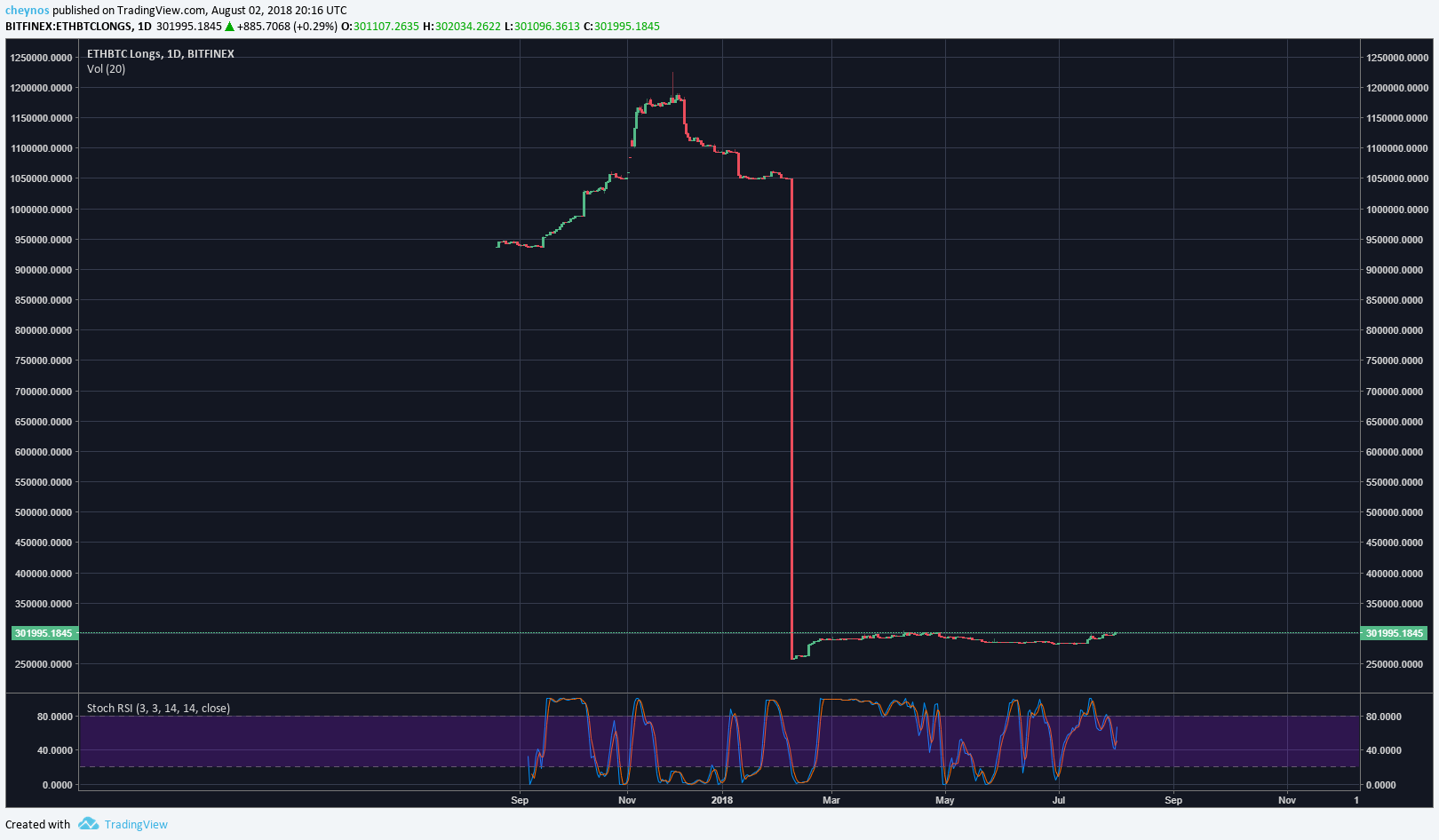Click the close value 301995.1845 in header

627,26
